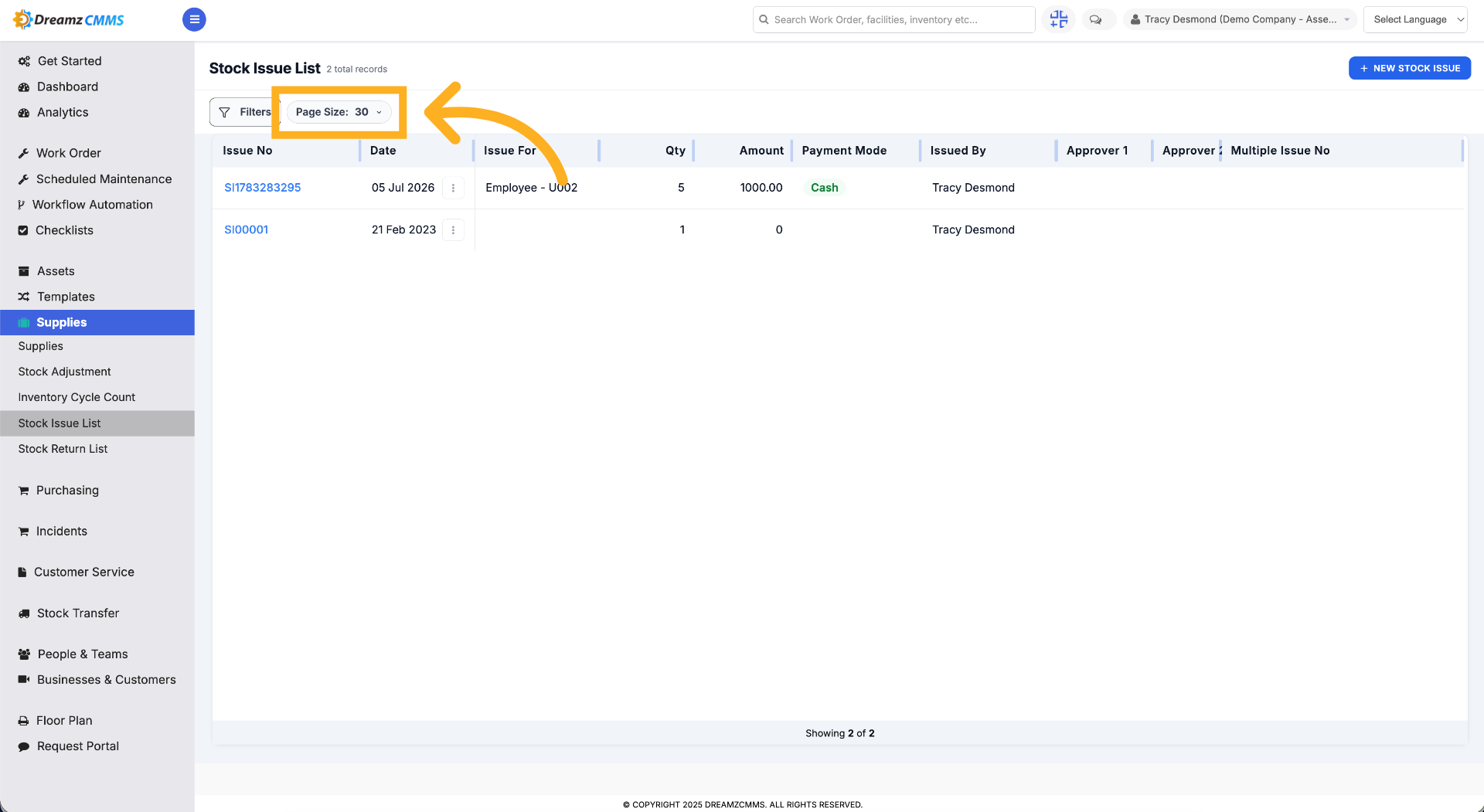
Task: Create a New Stock Issue
Action: click(x=1409, y=68)
